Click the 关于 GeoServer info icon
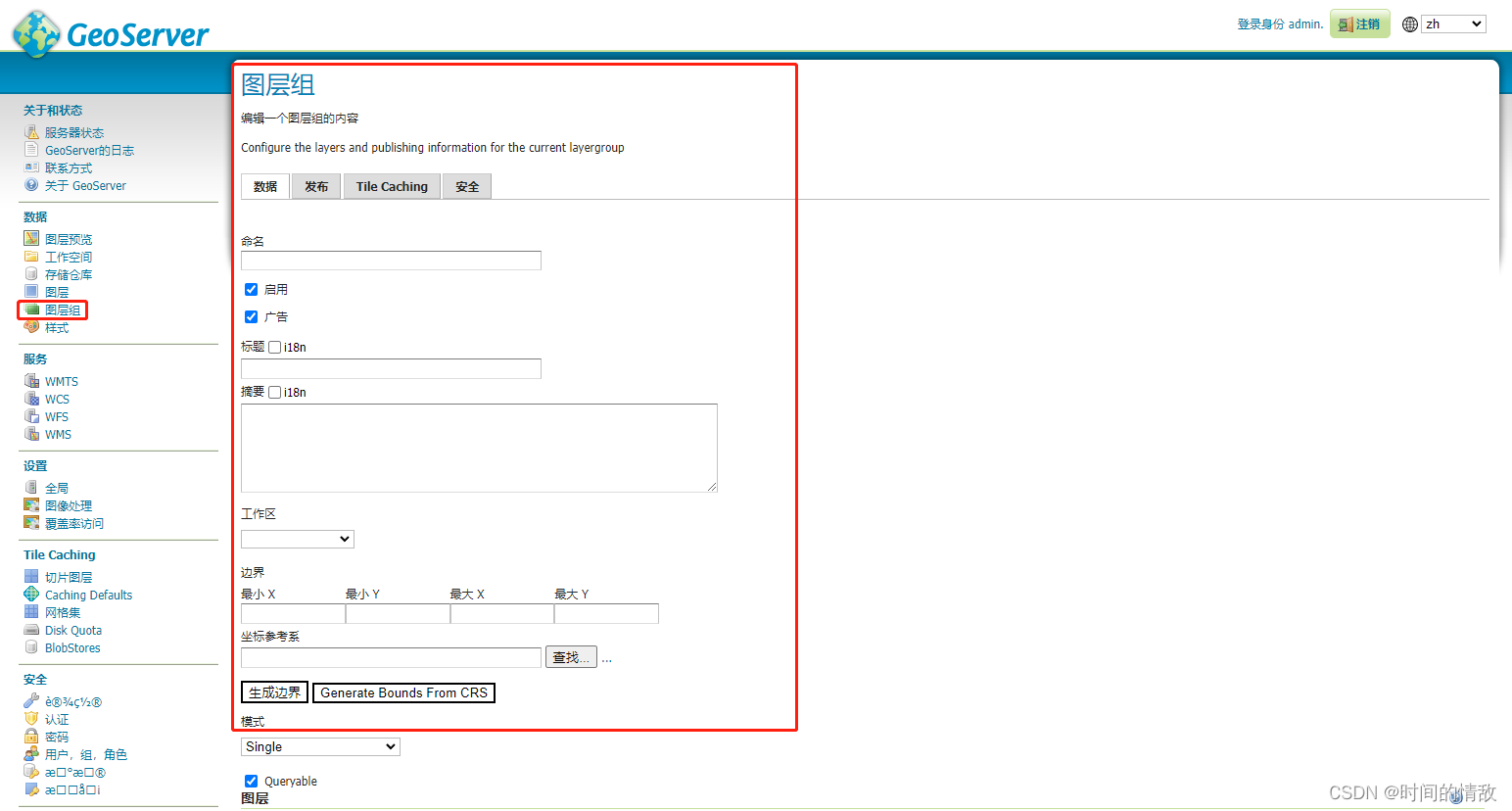Image resolution: width=1512 pixels, height=811 pixels. tap(31, 185)
